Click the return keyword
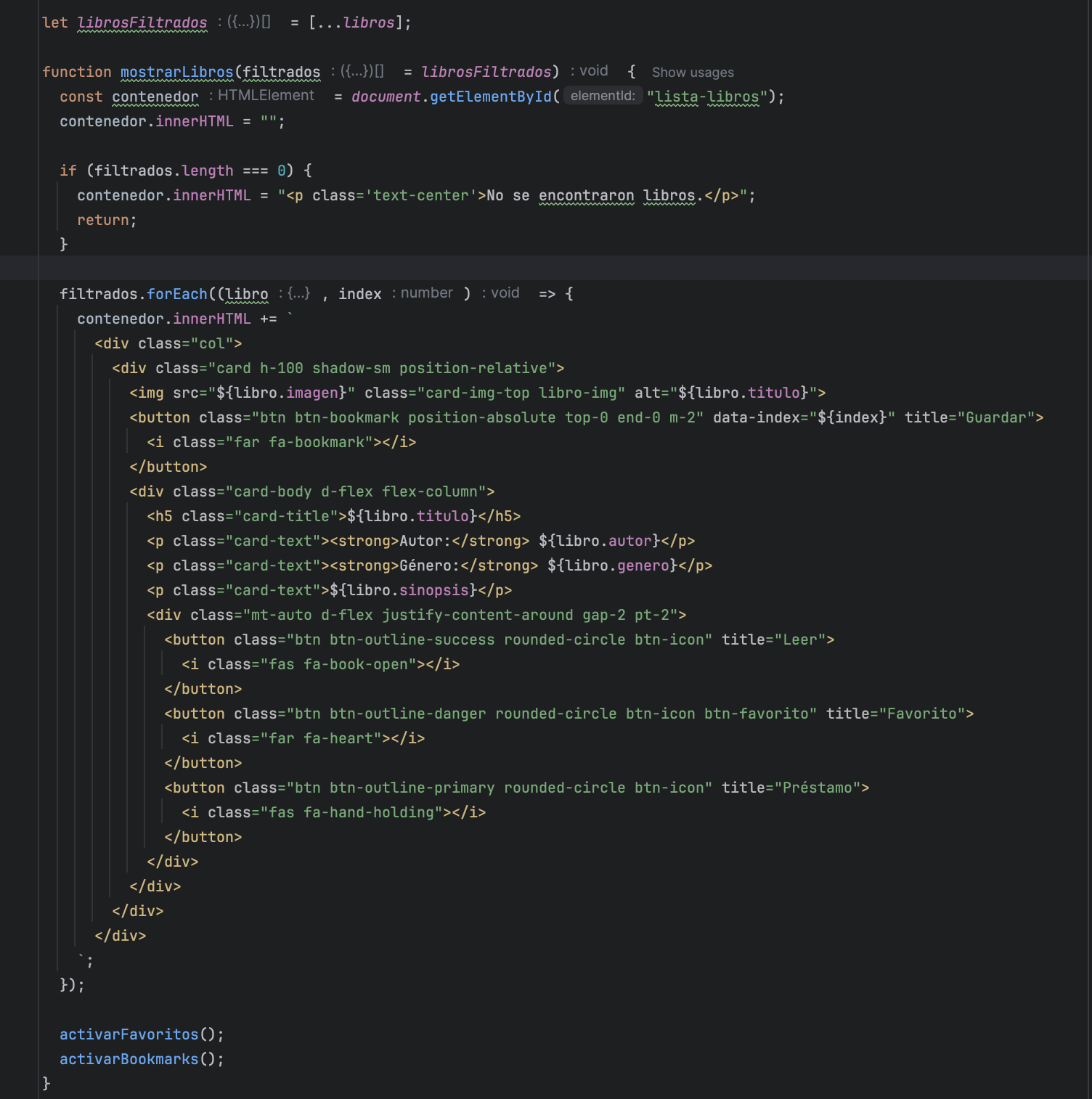1092x1099 pixels. click(x=103, y=220)
